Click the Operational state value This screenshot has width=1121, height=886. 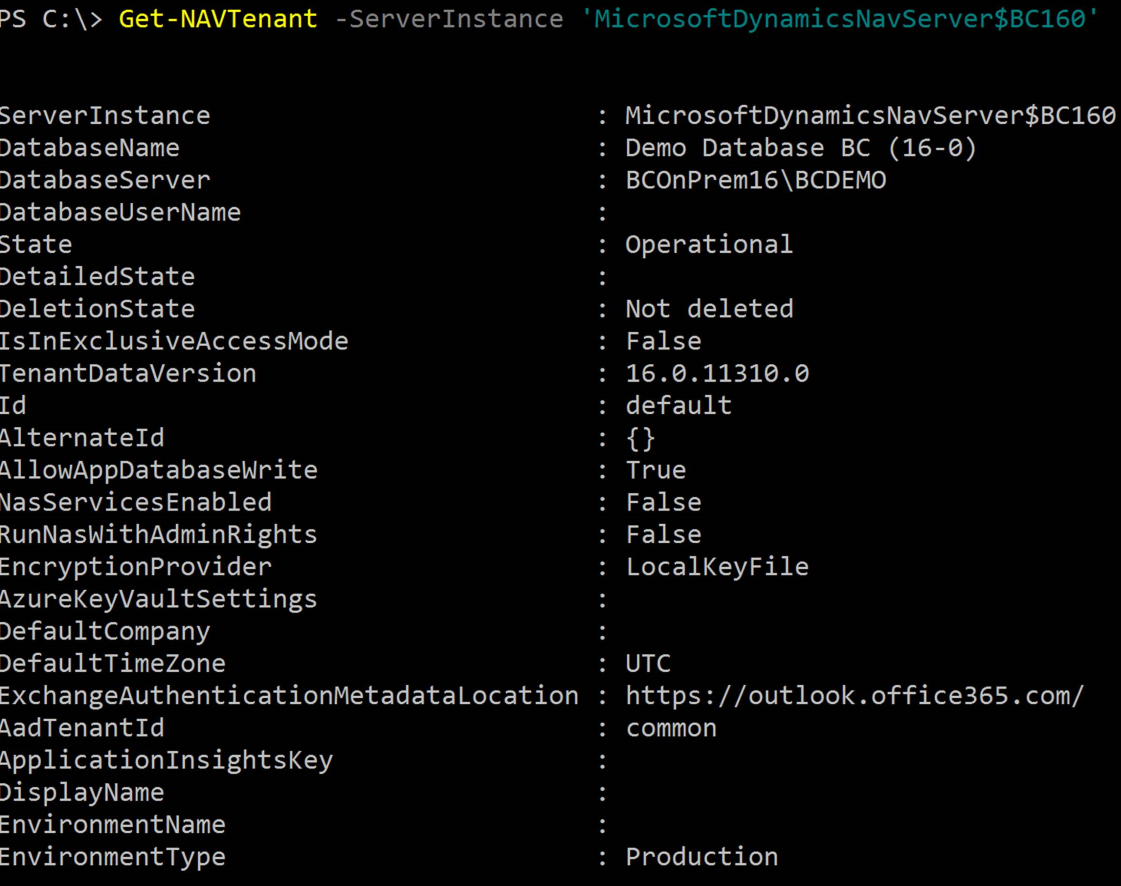pyautogui.click(x=709, y=245)
